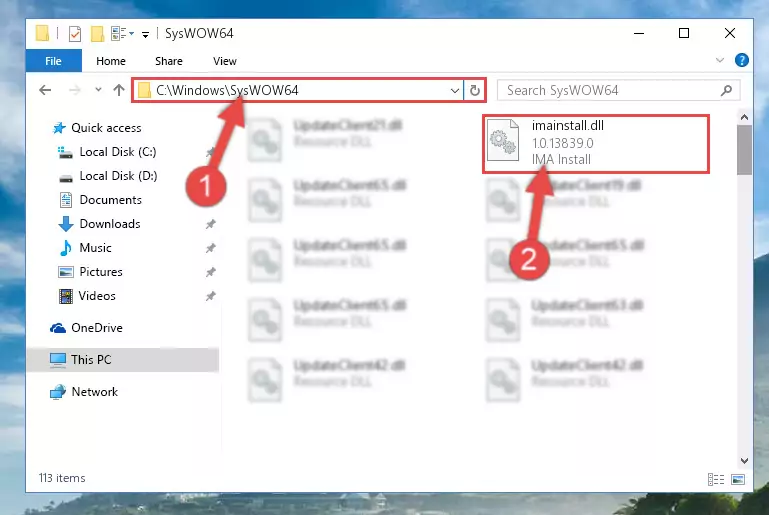Screen dimensions: 769x515
Task: Go up one folder level
Action: [x=119, y=90]
